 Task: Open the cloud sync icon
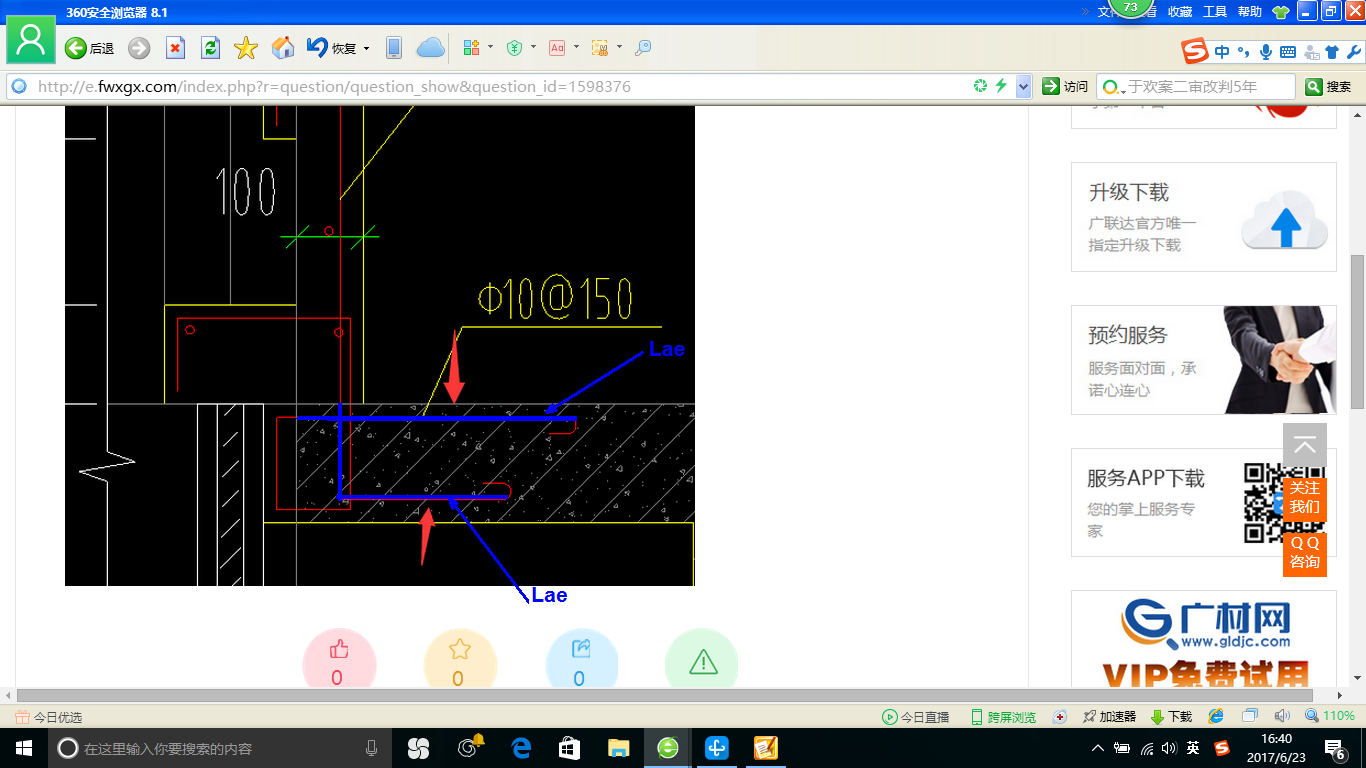[430, 48]
